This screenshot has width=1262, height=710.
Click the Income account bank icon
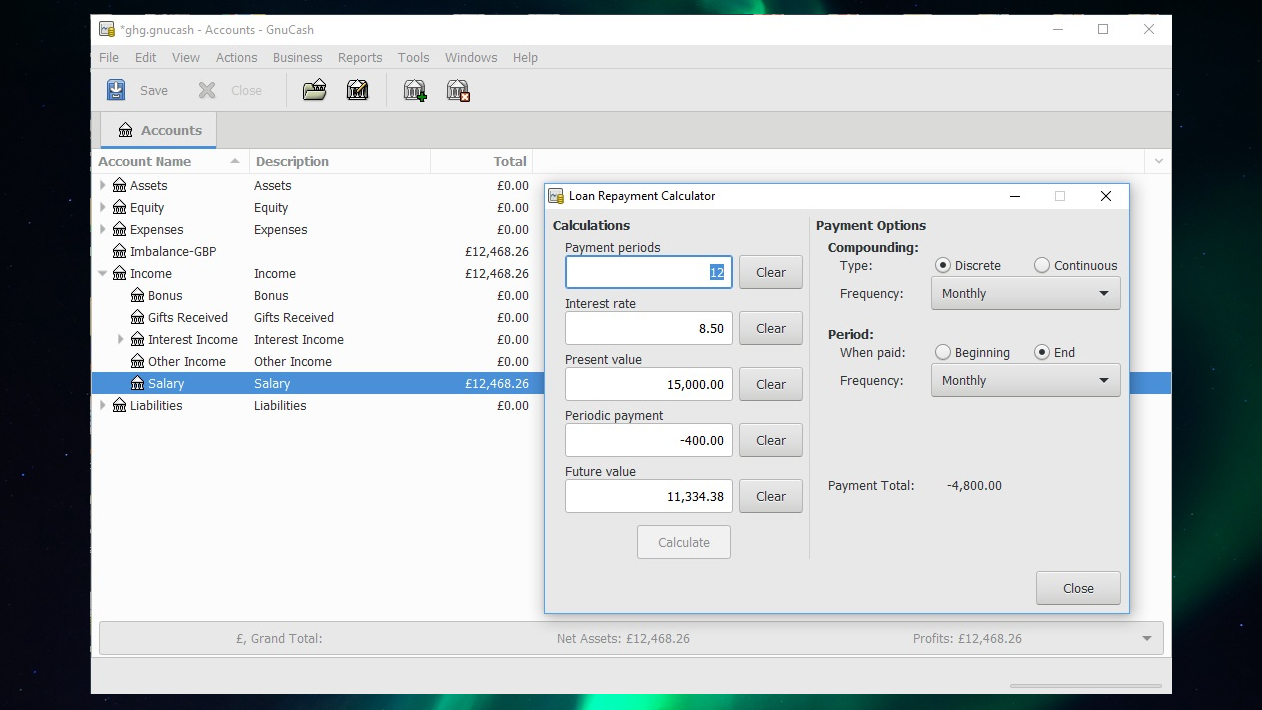coord(119,273)
